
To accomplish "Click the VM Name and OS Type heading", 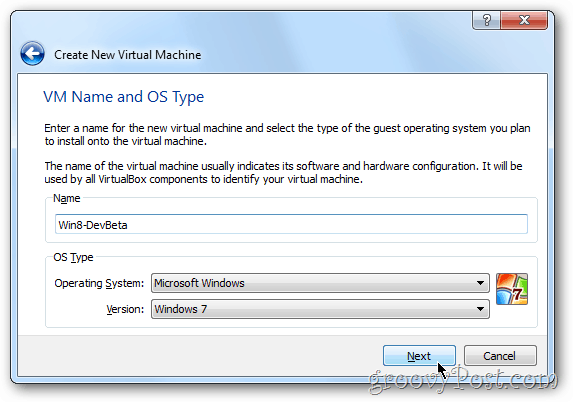I will pos(124,97).
